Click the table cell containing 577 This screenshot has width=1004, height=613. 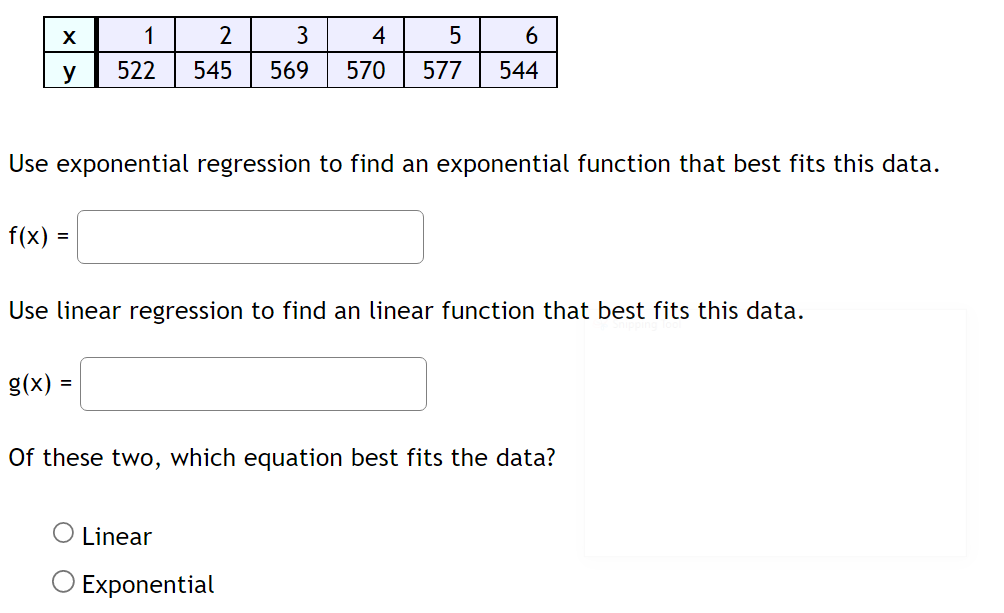coord(441,70)
